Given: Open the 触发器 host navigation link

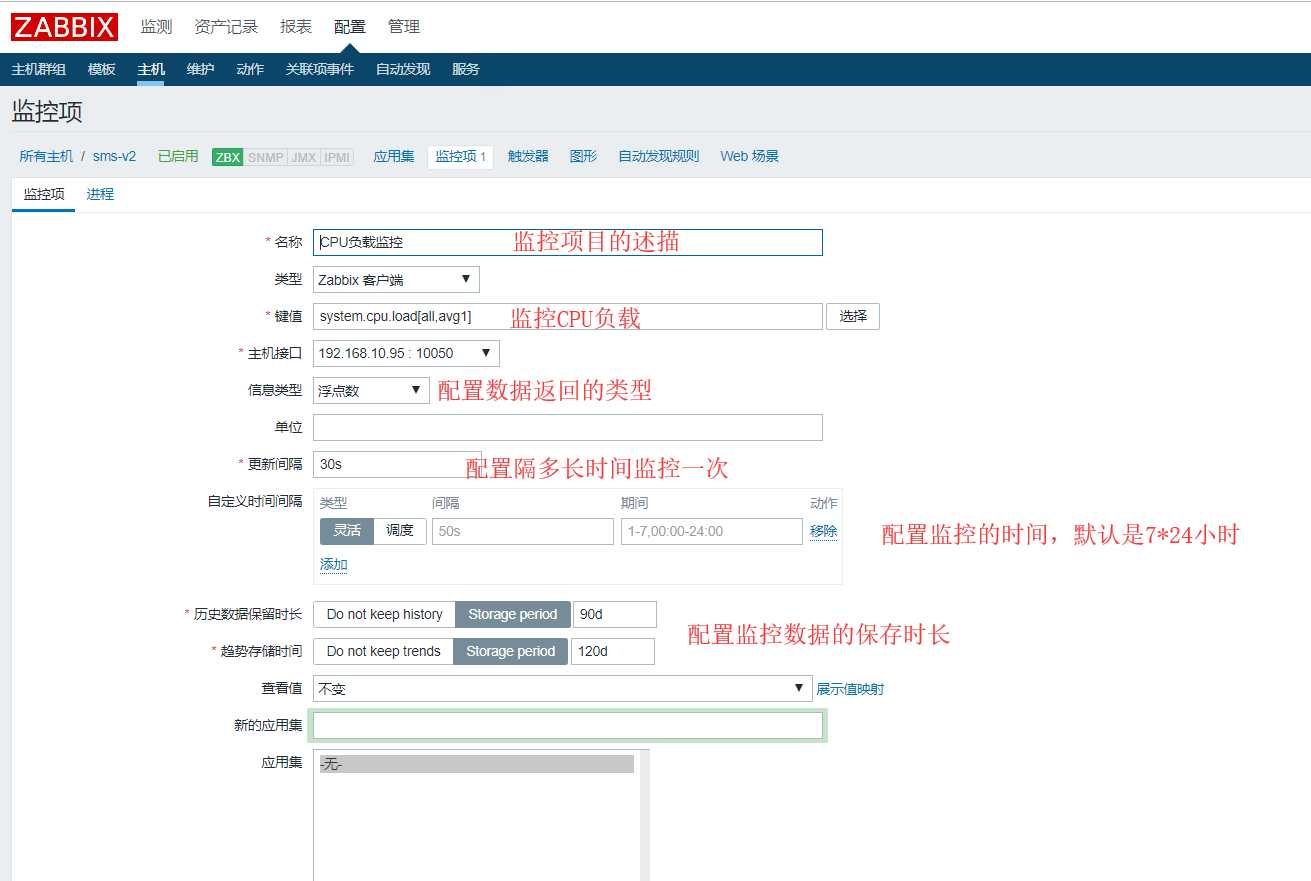Looking at the screenshot, I should point(528,157).
